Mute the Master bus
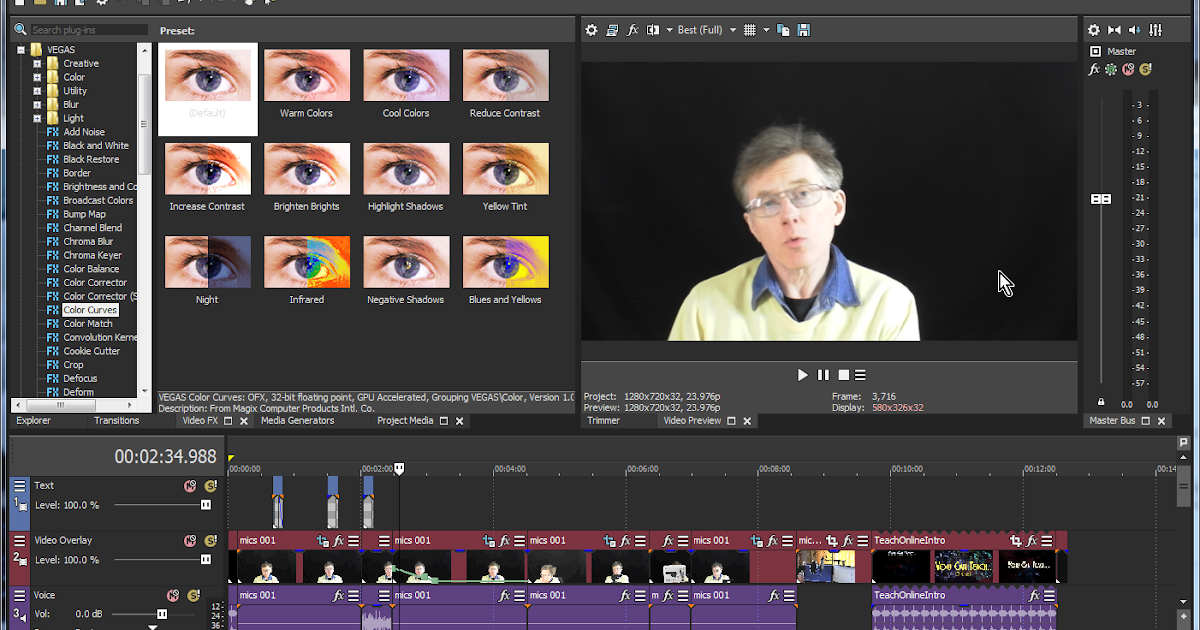1200x630 pixels. pyautogui.click(x=1128, y=69)
